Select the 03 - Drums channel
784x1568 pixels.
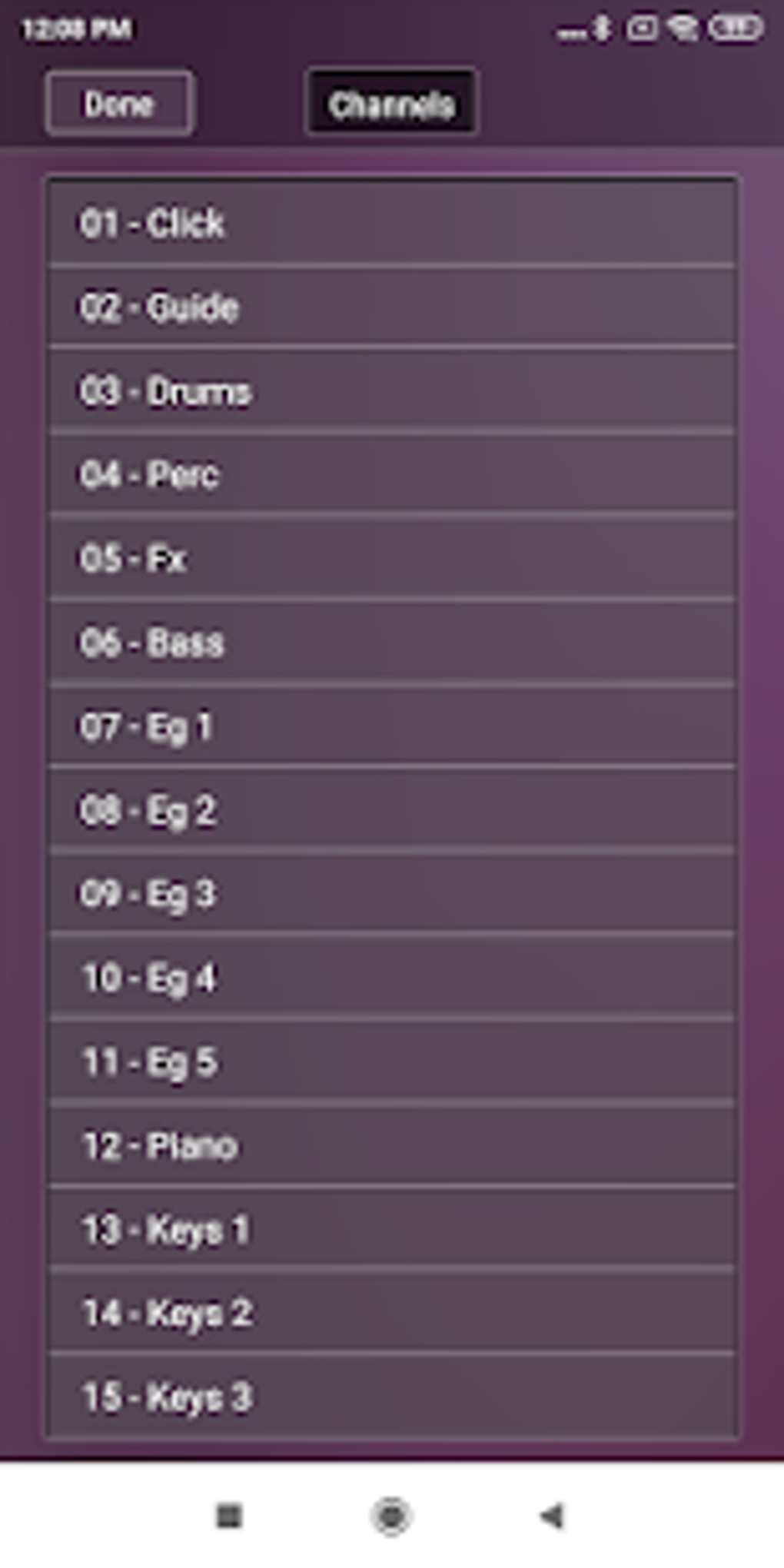click(x=392, y=391)
